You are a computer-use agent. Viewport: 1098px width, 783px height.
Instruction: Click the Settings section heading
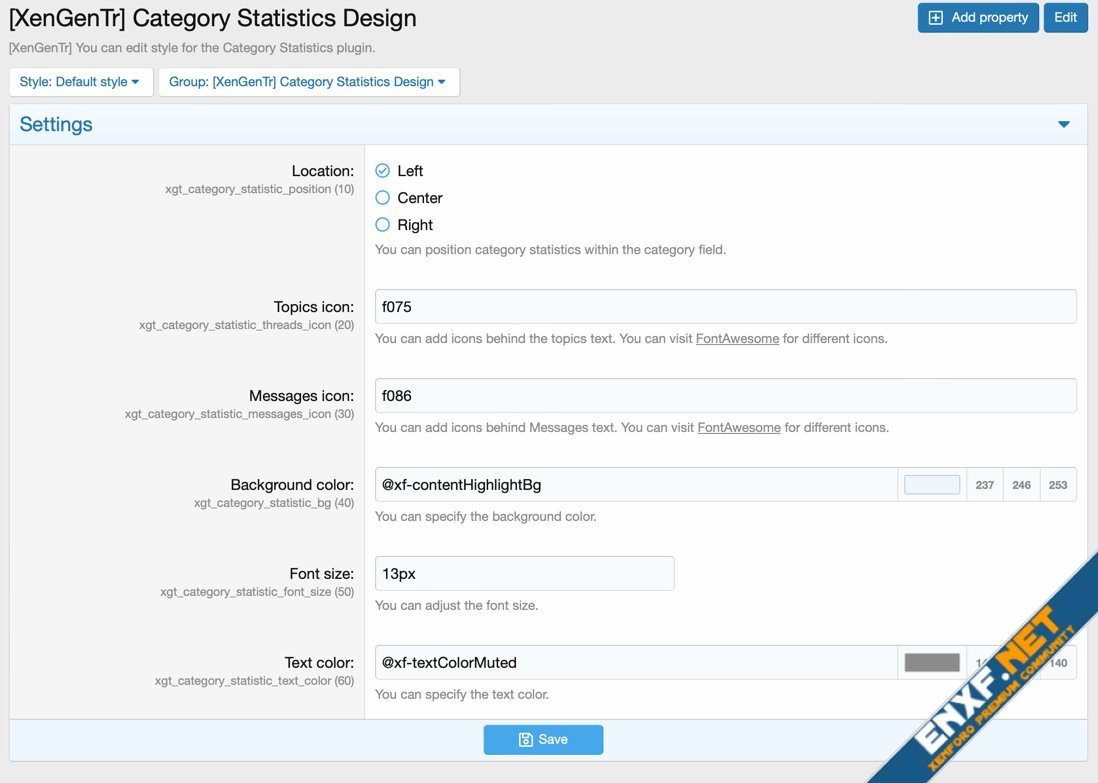(56, 125)
